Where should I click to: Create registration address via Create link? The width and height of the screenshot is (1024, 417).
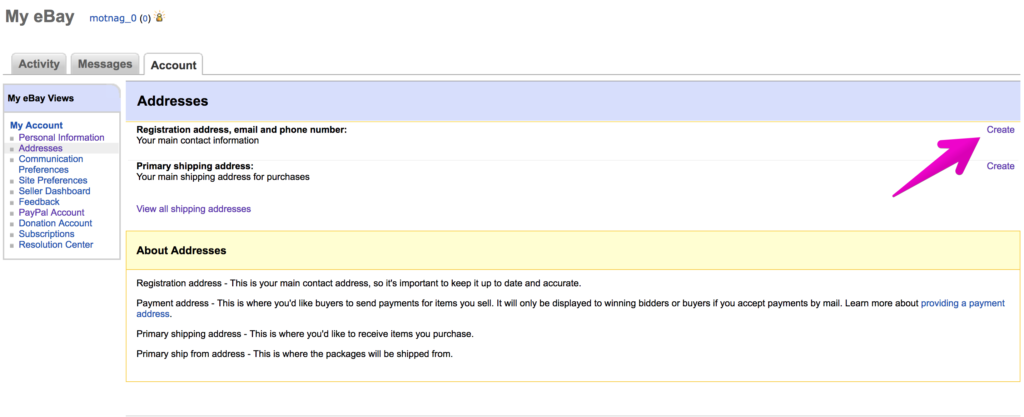point(1000,129)
